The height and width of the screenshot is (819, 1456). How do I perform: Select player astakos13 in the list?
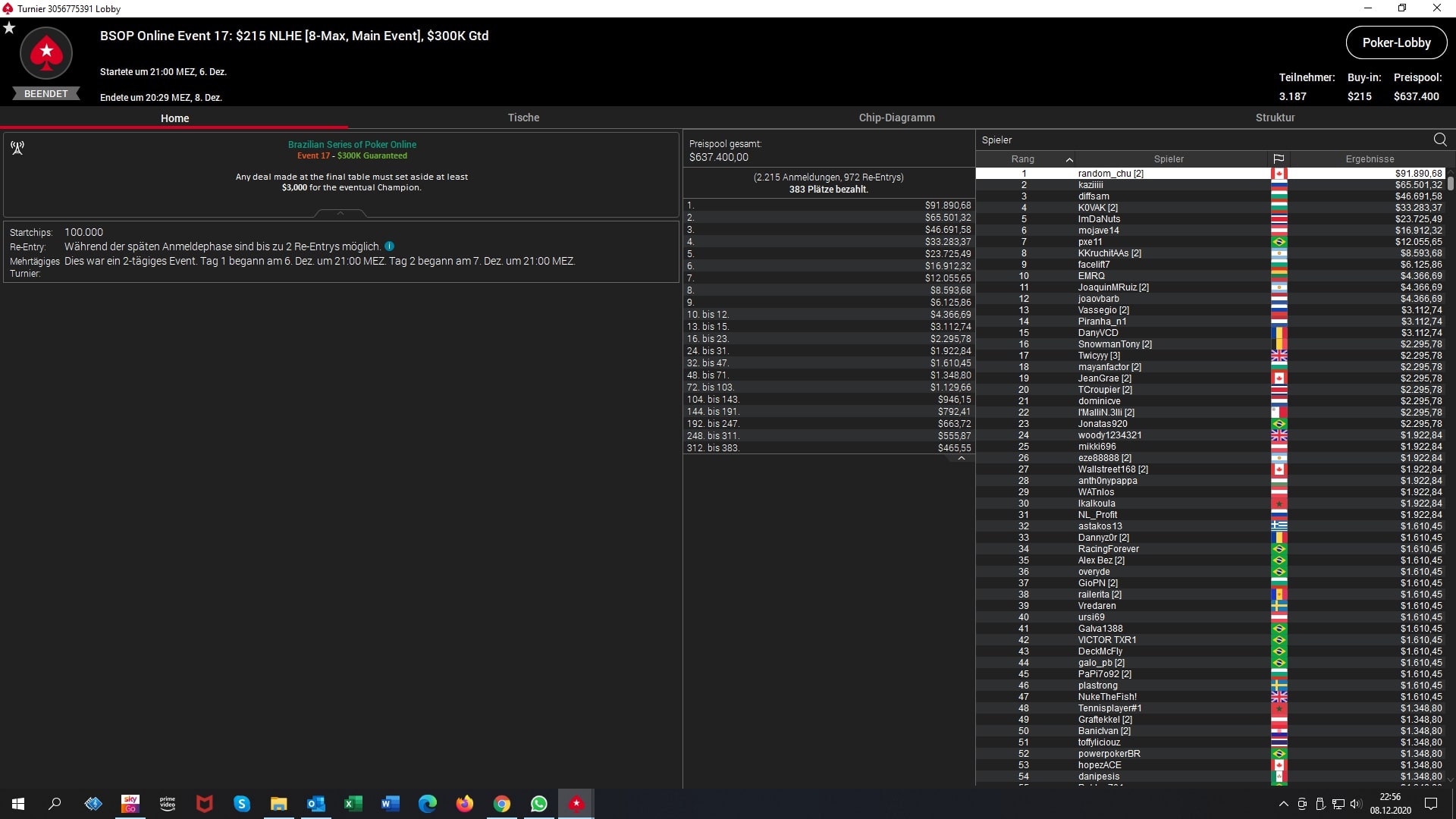(x=1210, y=526)
